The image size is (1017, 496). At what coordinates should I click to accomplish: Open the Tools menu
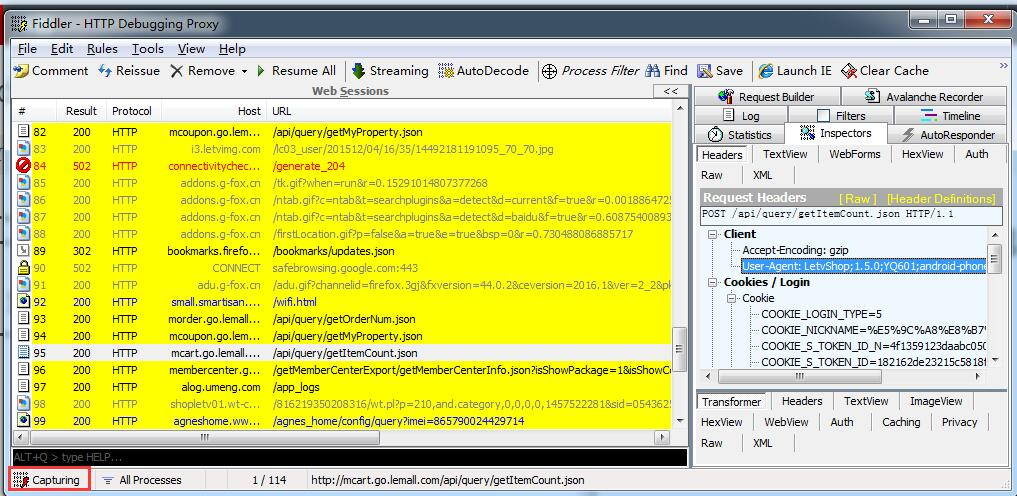pos(148,49)
